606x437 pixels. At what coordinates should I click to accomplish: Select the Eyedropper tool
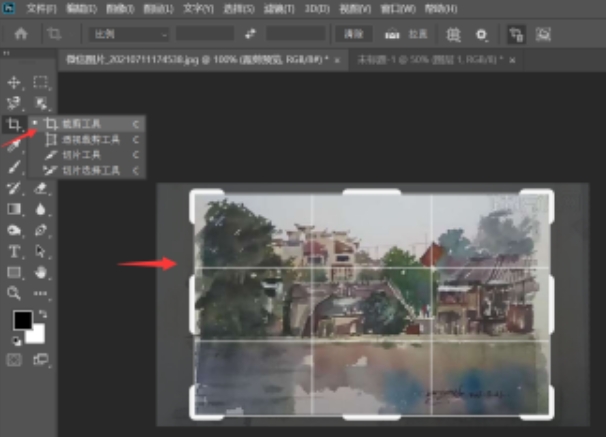click(14, 146)
